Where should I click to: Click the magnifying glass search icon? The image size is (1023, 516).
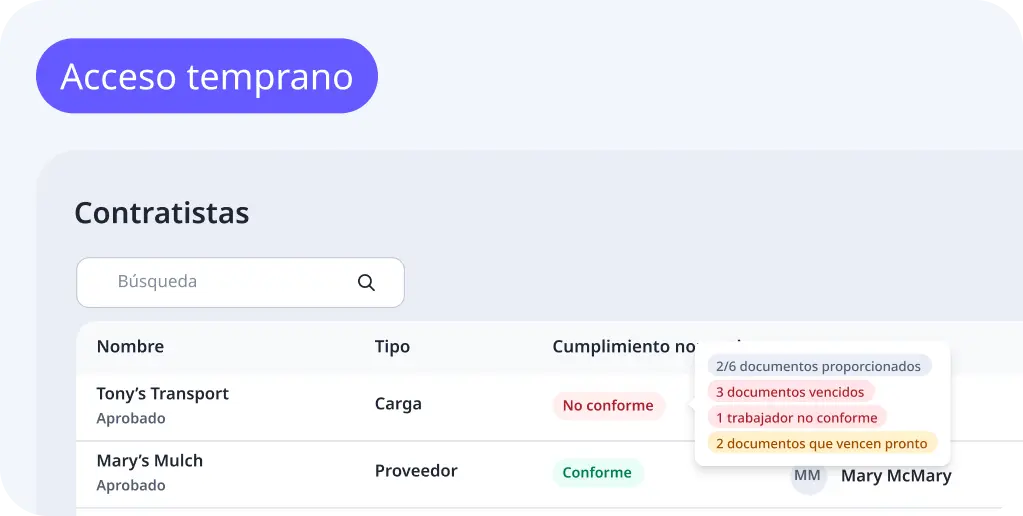366,283
